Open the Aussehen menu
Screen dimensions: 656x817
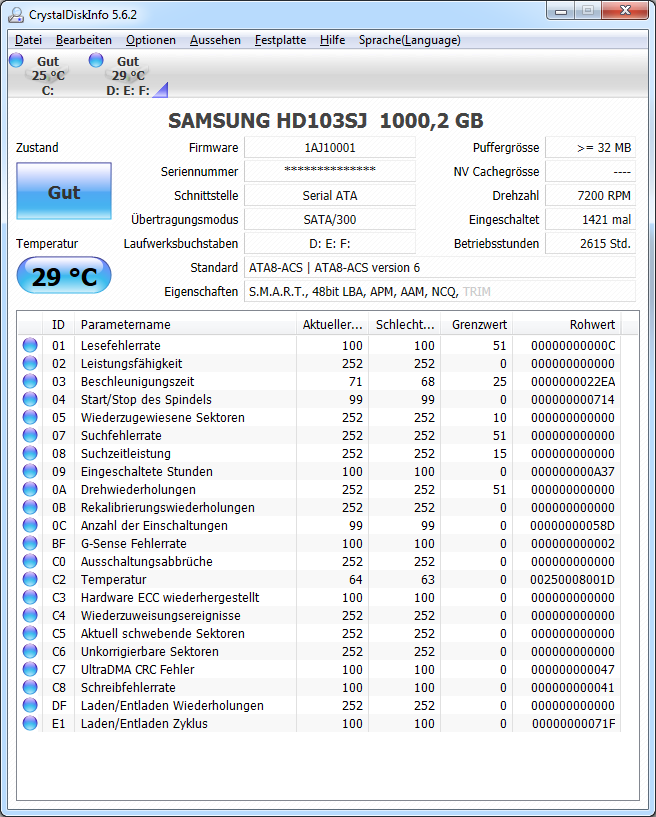(x=215, y=40)
